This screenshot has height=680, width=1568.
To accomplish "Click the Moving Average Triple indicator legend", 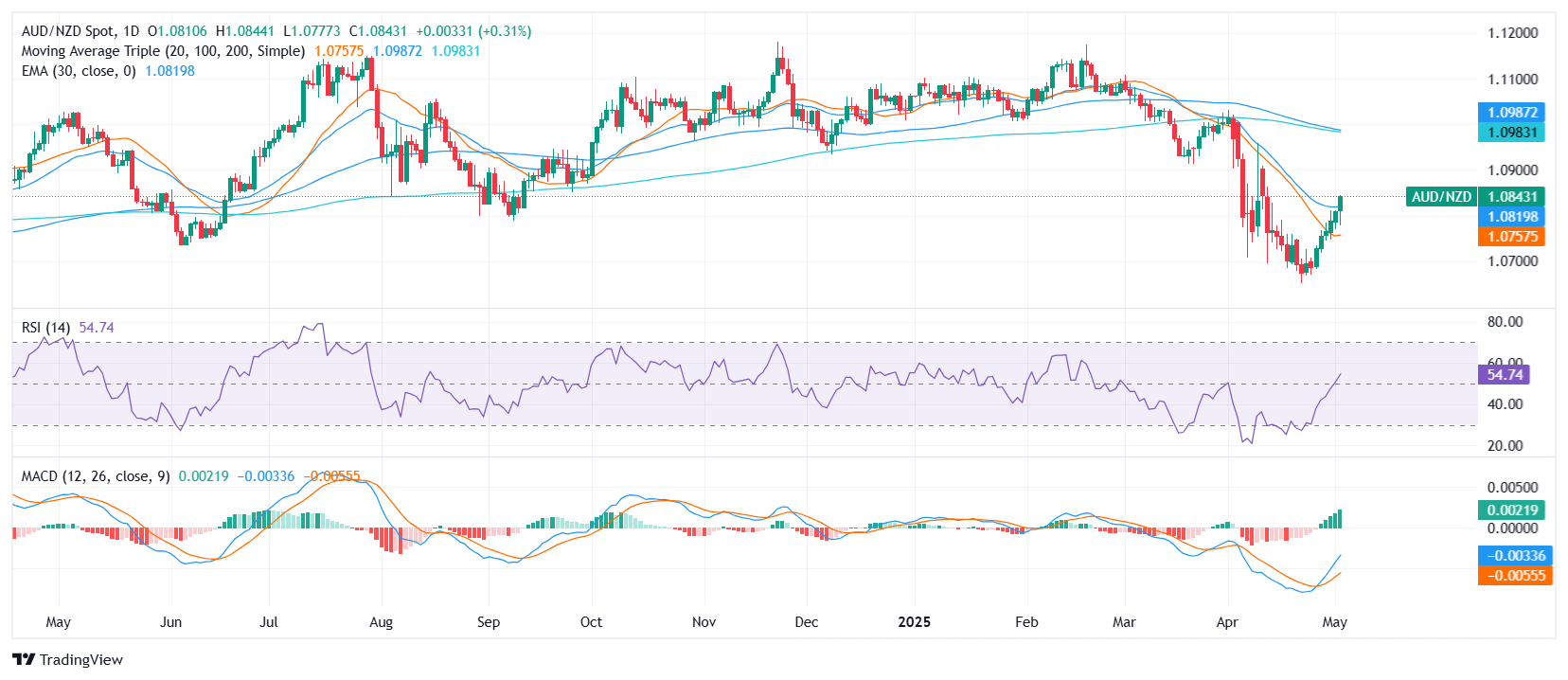I will click(x=163, y=51).
